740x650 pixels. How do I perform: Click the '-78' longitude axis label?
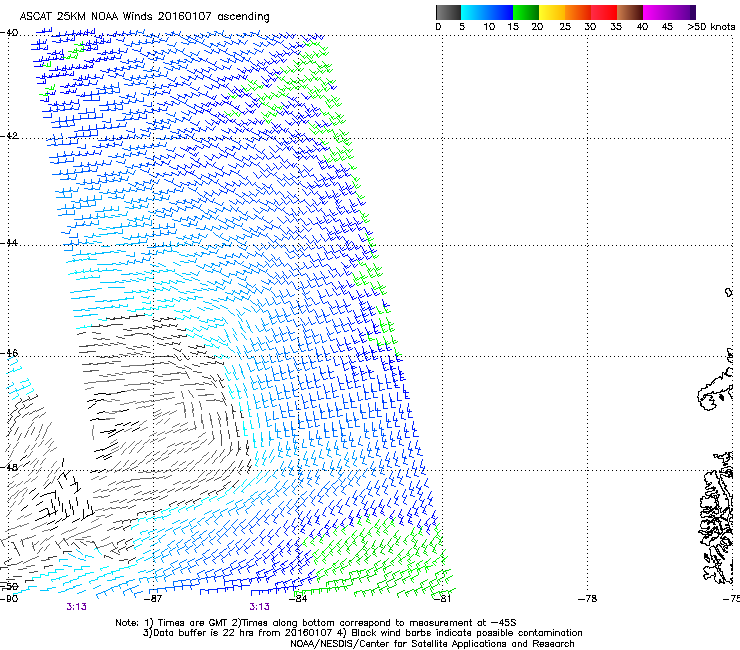pos(588,599)
